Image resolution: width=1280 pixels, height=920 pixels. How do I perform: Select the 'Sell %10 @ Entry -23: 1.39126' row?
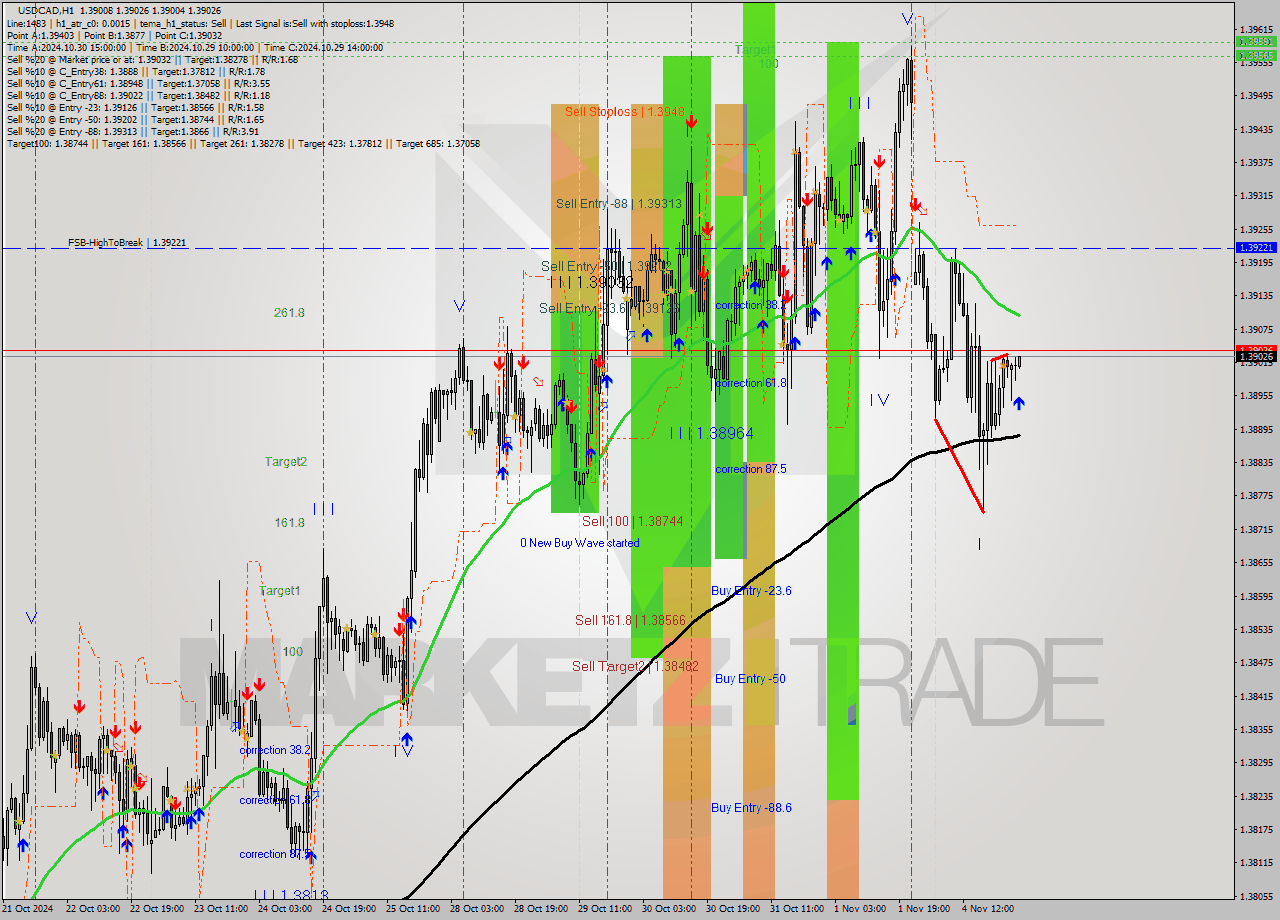(135, 108)
